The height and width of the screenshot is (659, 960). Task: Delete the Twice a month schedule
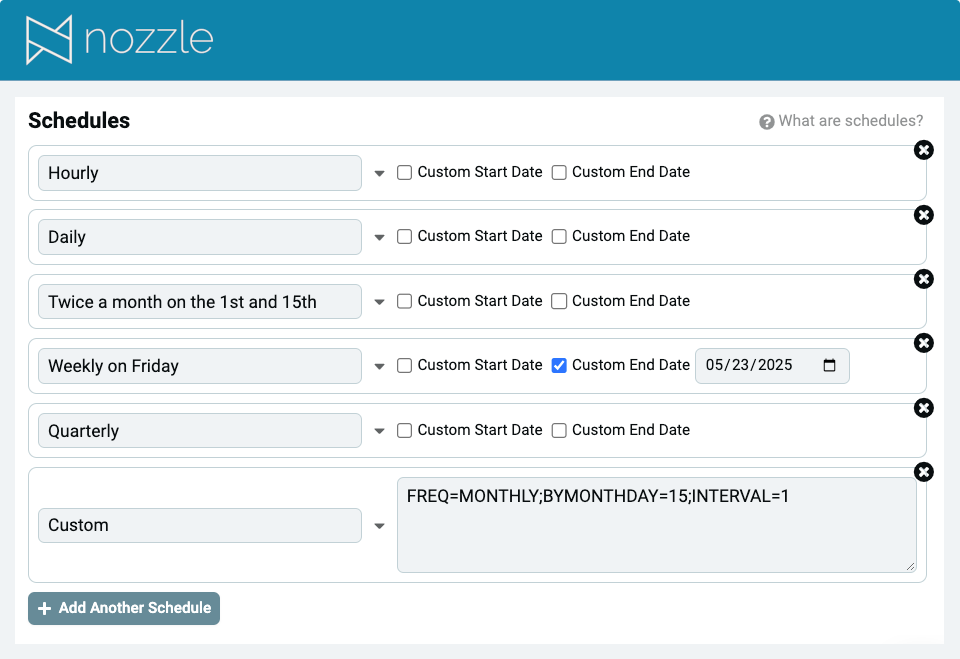[923, 279]
